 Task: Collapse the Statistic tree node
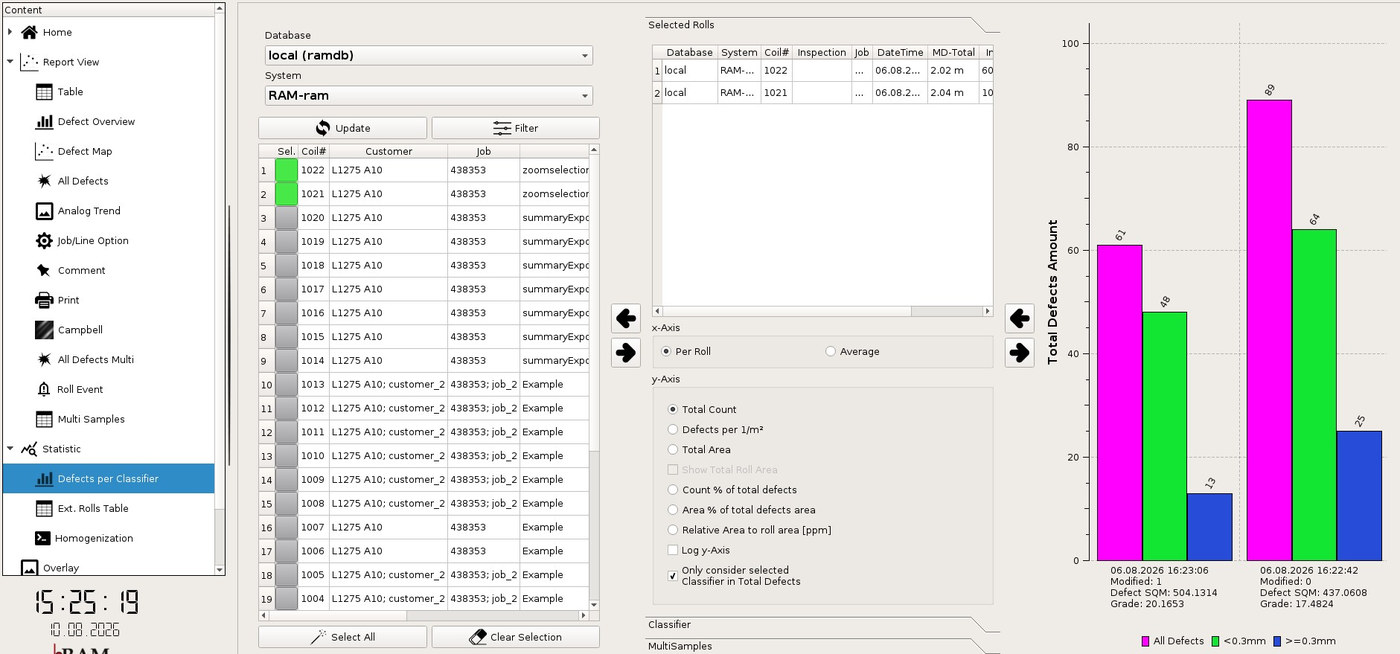[x=10, y=449]
